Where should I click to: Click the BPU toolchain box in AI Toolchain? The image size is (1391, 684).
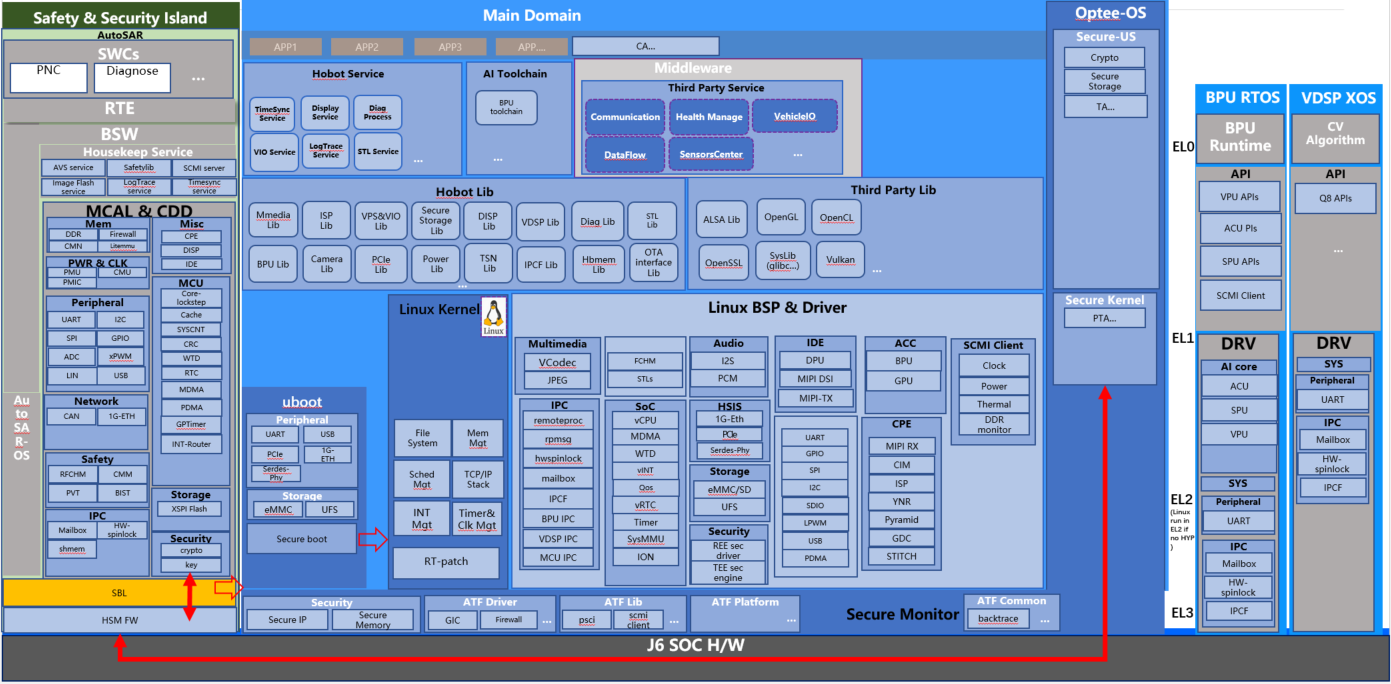click(506, 107)
